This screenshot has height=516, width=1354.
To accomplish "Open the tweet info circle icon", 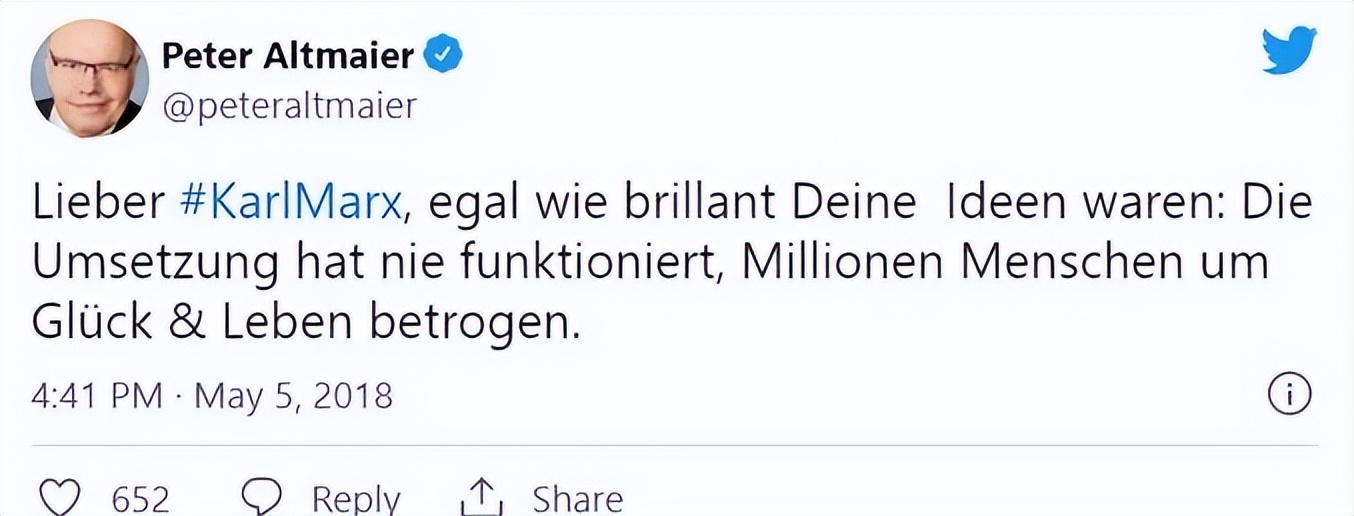I will [1289, 397].
